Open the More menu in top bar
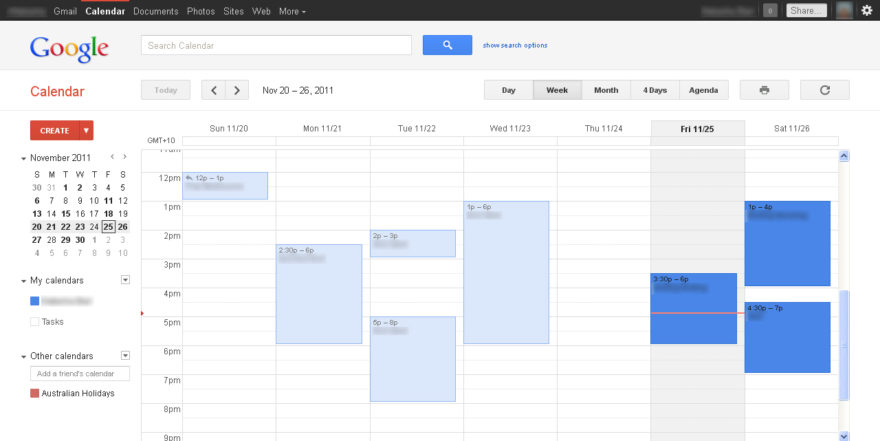The width and height of the screenshot is (880, 441). pos(292,11)
